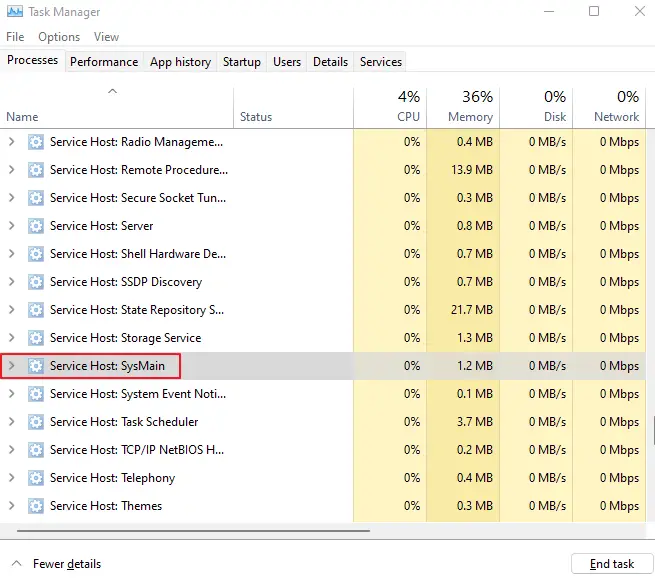
Task: Expand Service Host: TCP/IP NetBIOS Helper row
Action: click(x=12, y=450)
